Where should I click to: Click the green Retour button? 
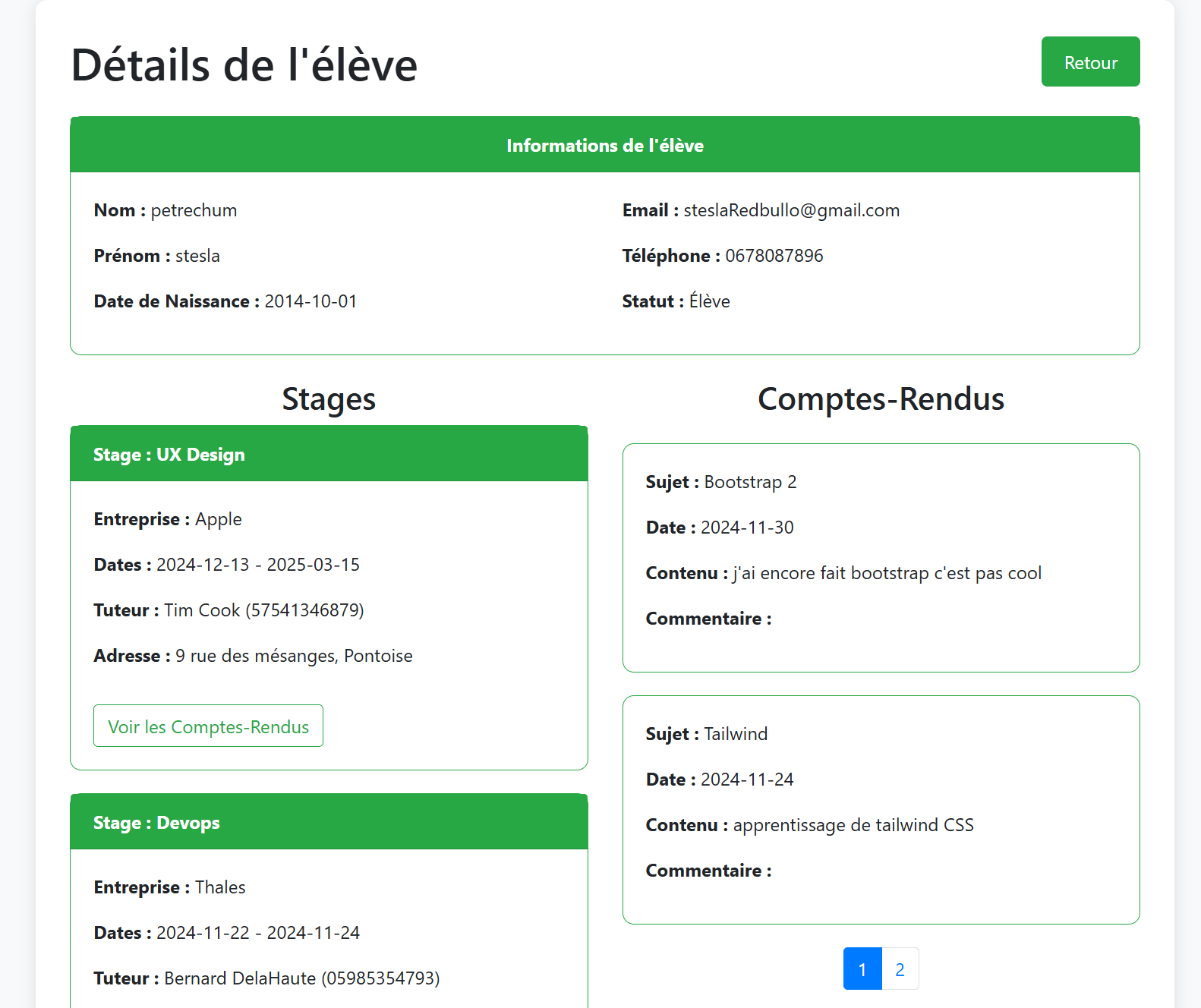[1090, 62]
